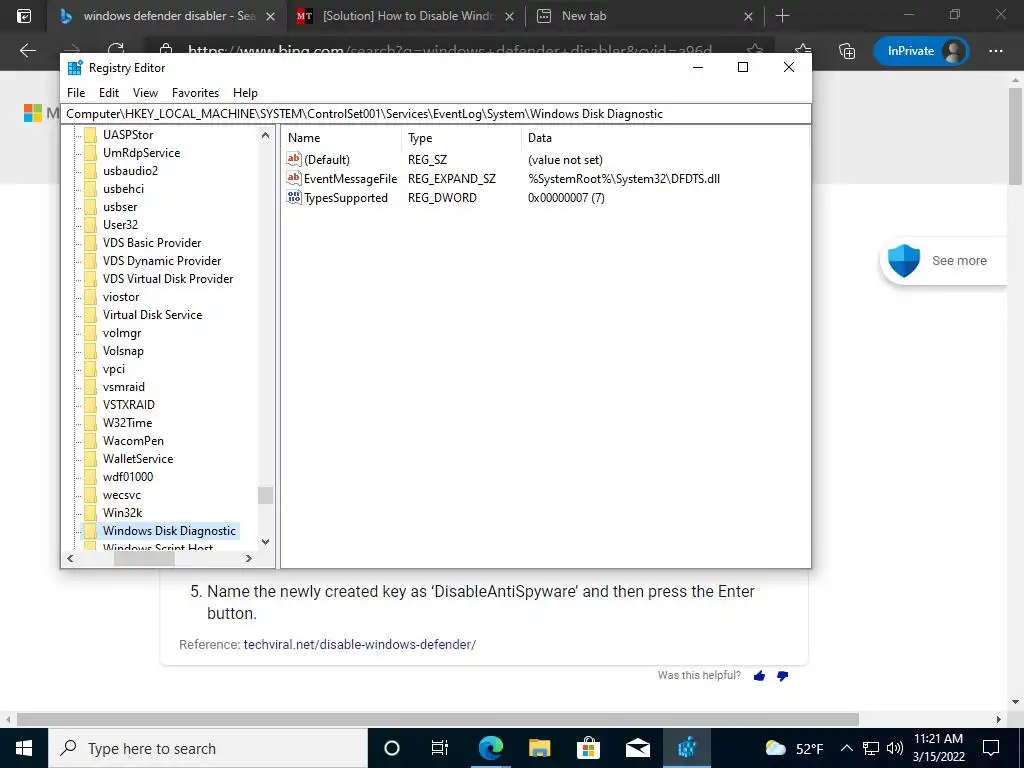Open the Edge Collections icon

(847, 50)
